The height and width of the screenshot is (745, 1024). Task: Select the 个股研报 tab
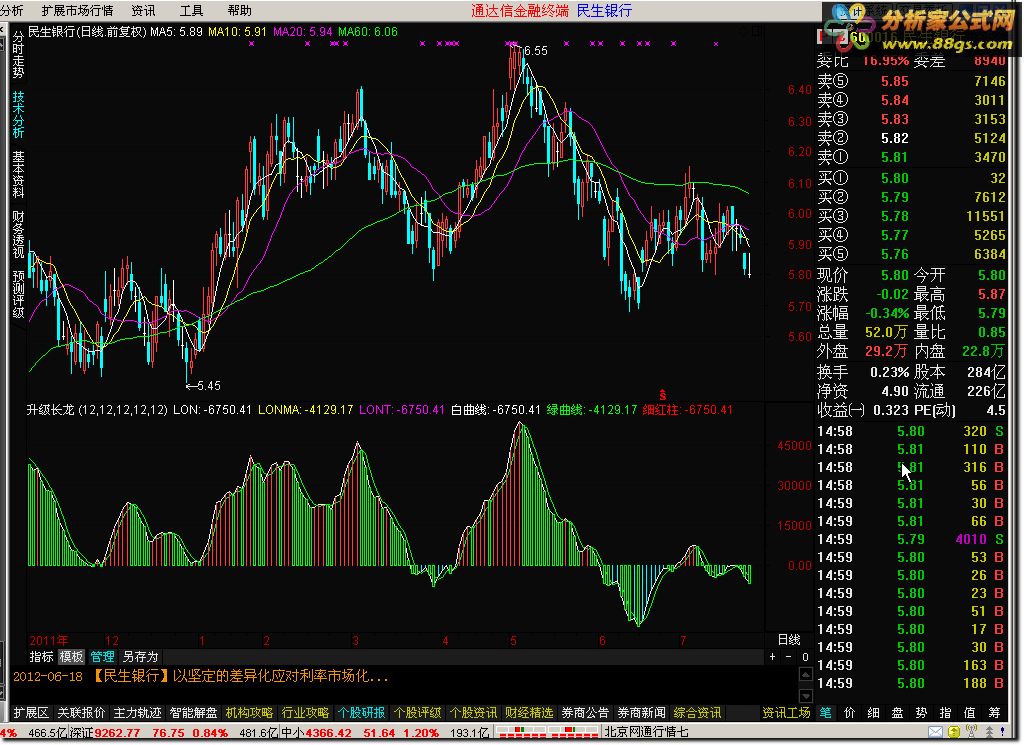tap(361, 712)
